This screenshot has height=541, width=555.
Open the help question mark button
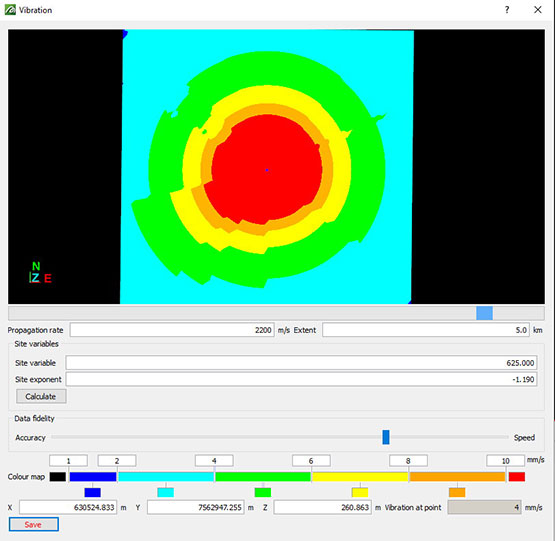pos(507,10)
